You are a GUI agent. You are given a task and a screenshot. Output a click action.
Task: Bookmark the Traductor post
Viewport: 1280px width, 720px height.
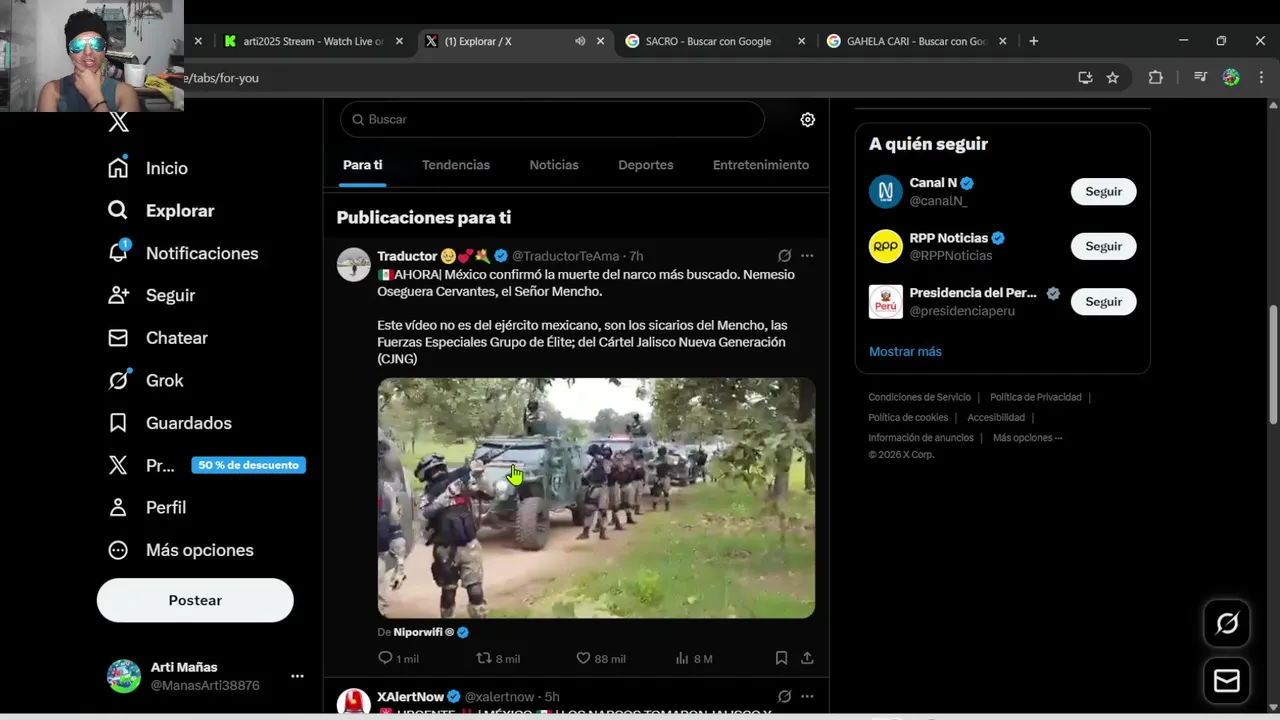781,658
